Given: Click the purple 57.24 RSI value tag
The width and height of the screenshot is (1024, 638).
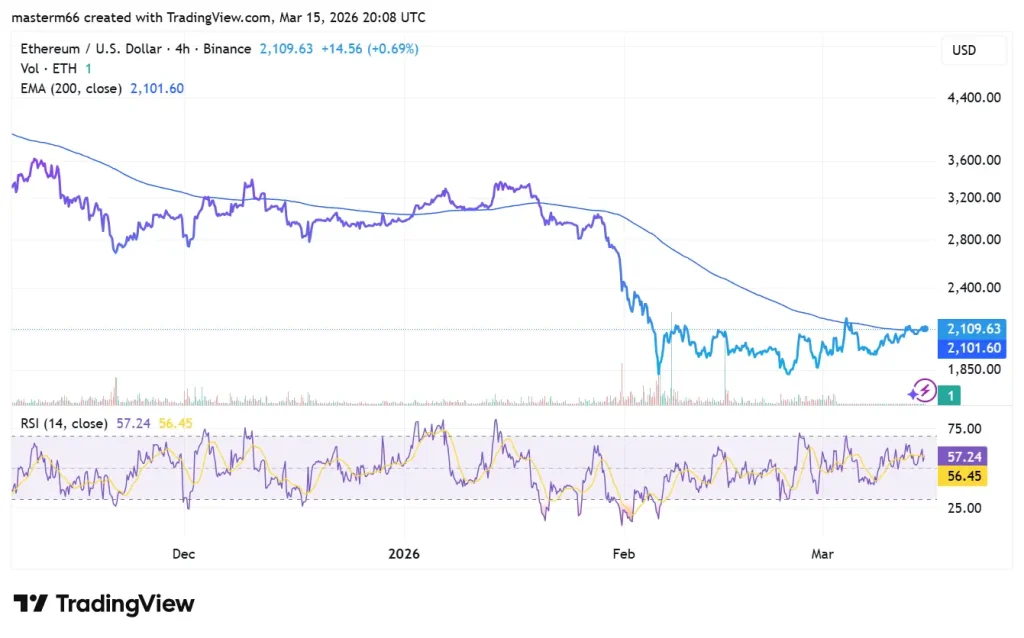Looking at the screenshot, I should pyautogui.click(x=963, y=456).
